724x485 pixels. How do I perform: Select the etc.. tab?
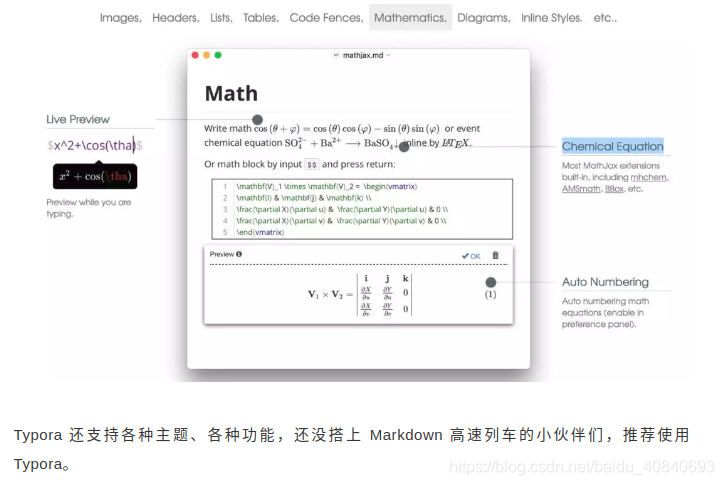pyautogui.click(x=605, y=18)
